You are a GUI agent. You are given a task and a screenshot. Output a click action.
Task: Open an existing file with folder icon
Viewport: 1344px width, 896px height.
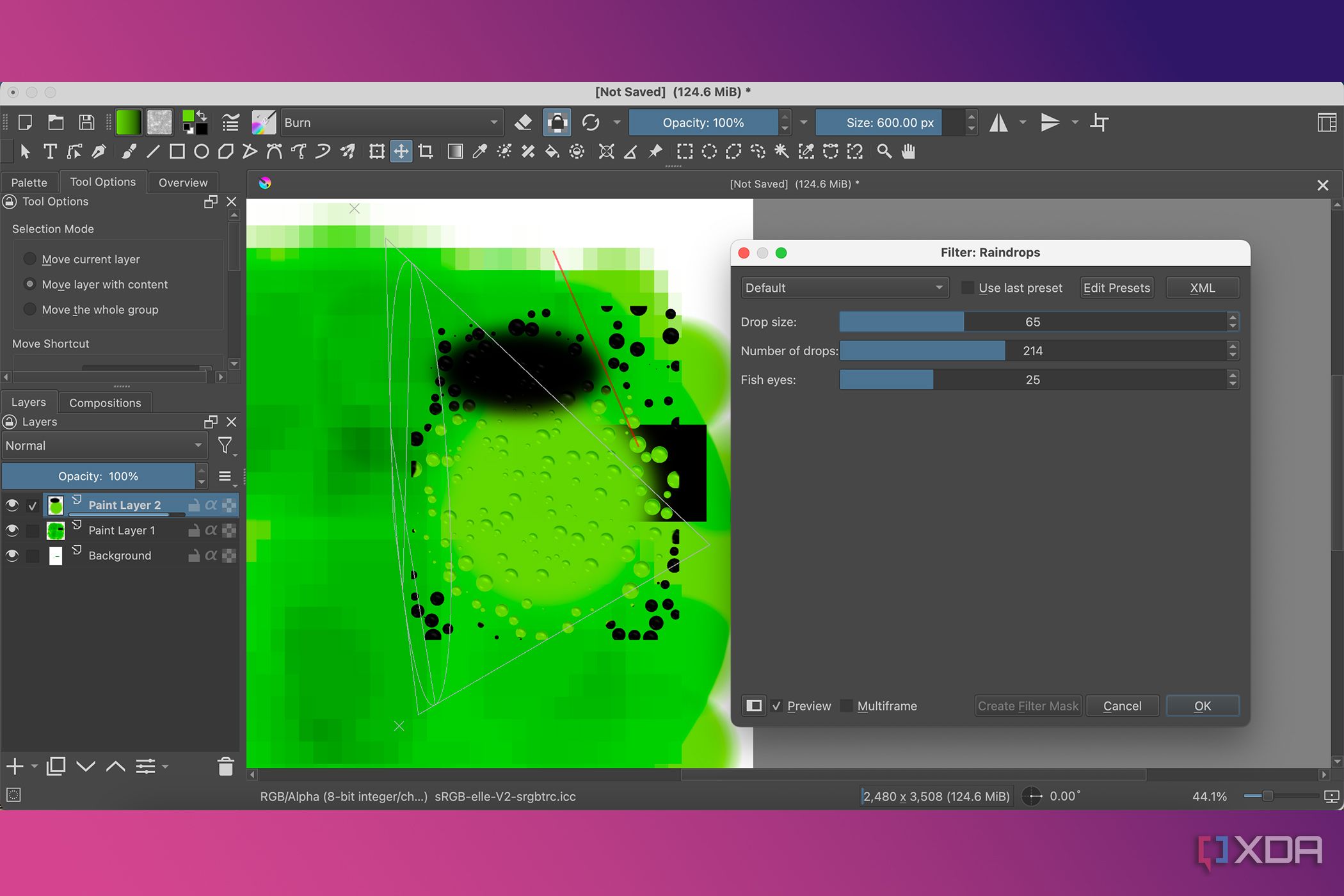(x=56, y=122)
